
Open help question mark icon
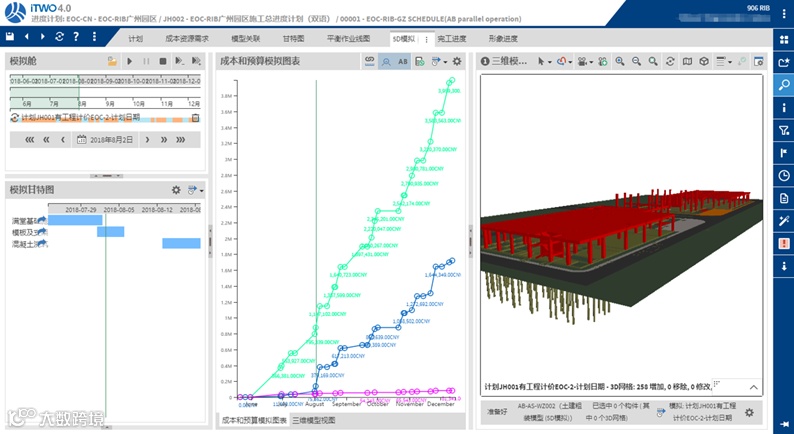[x=76, y=37]
